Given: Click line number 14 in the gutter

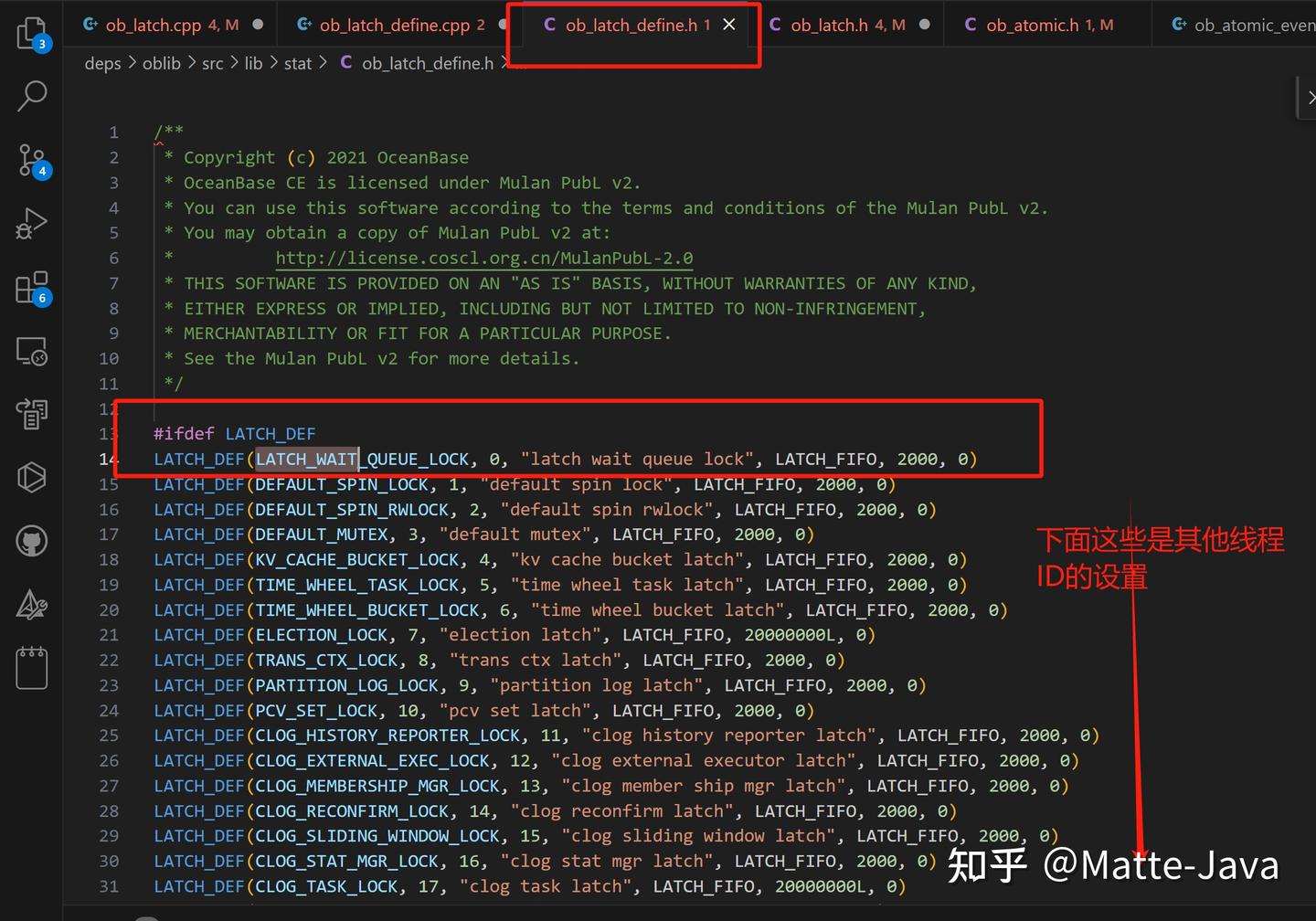Looking at the screenshot, I should [109, 459].
